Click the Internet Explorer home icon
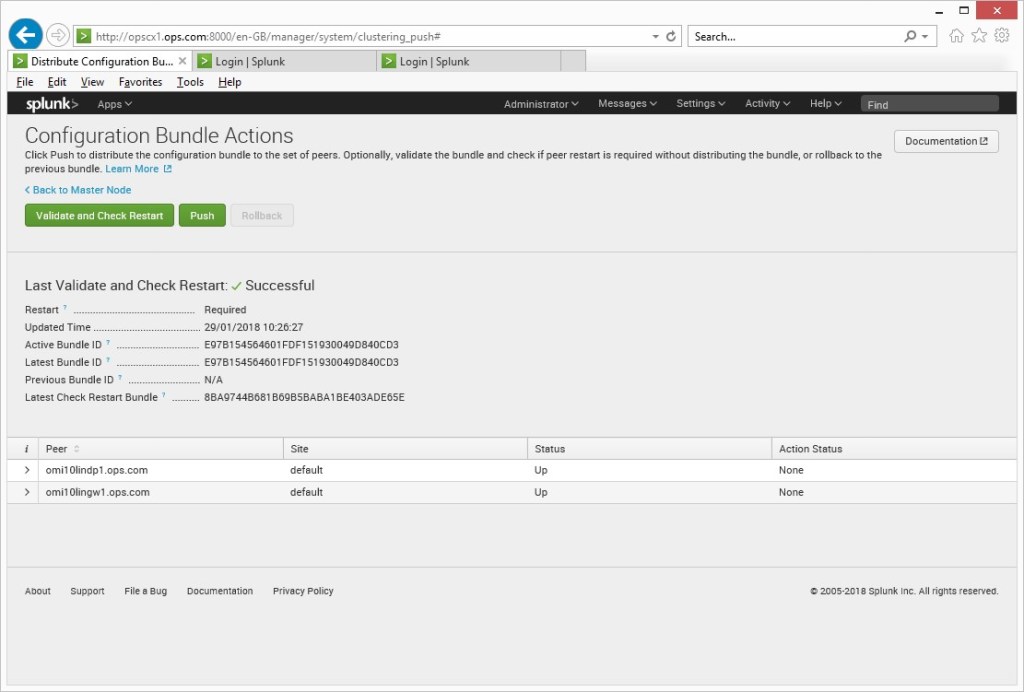This screenshot has width=1024, height=692. coord(955,34)
